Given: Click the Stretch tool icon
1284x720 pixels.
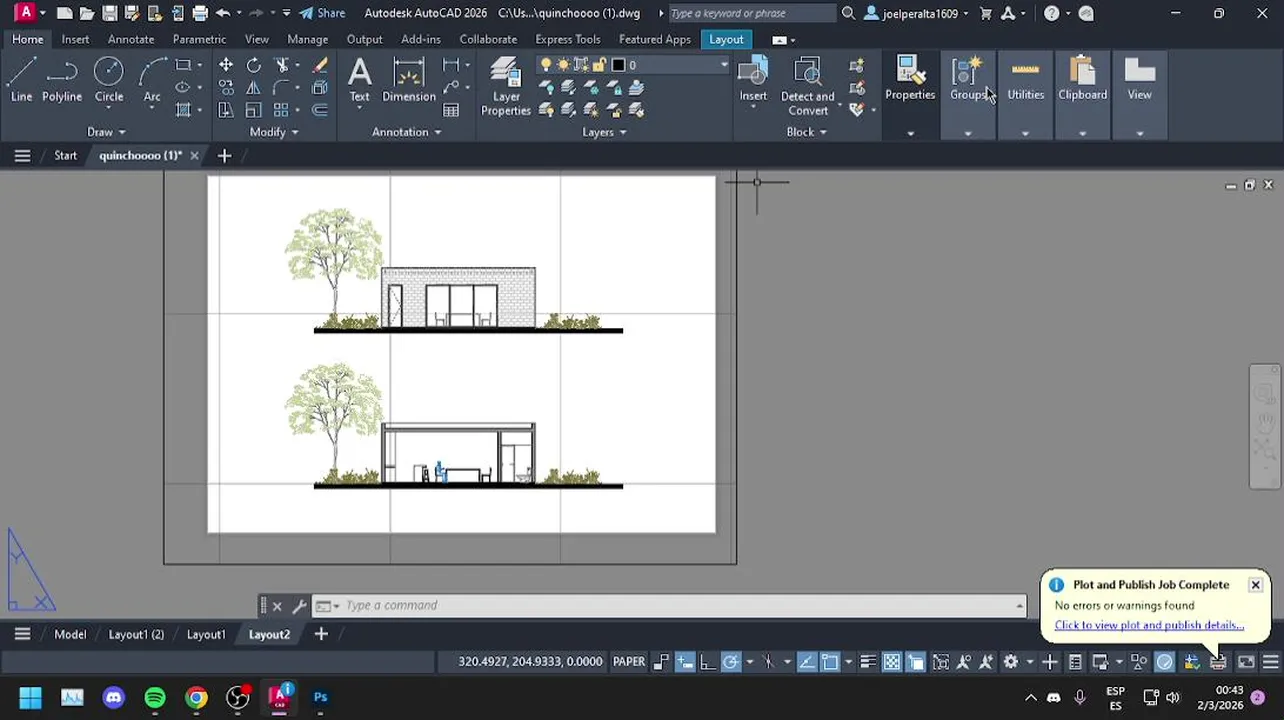Looking at the screenshot, I should [226, 110].
